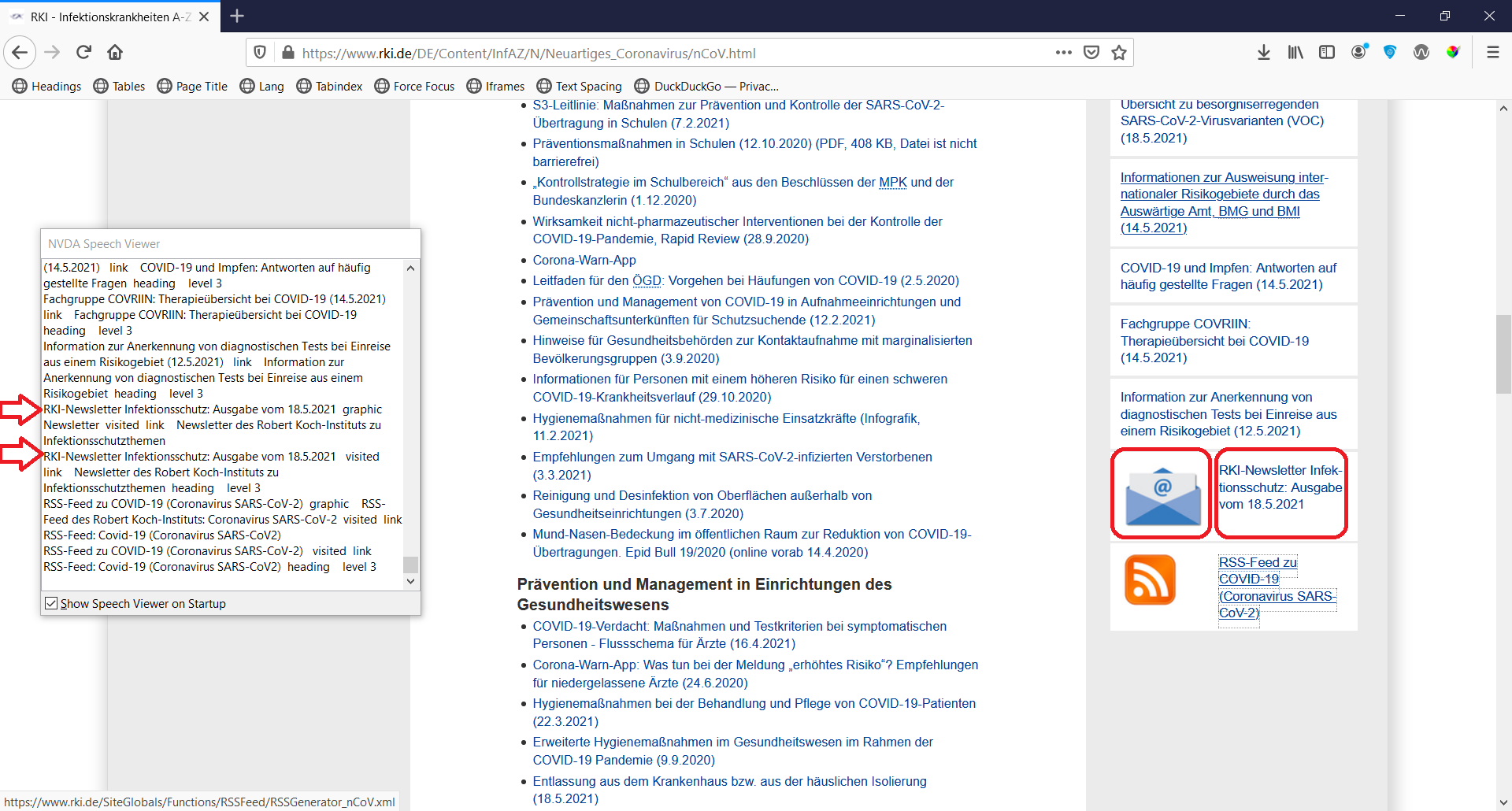Open the Firefox account icon
Viewport: 1512px width, 811px height.
click(x=1358, y=53)
